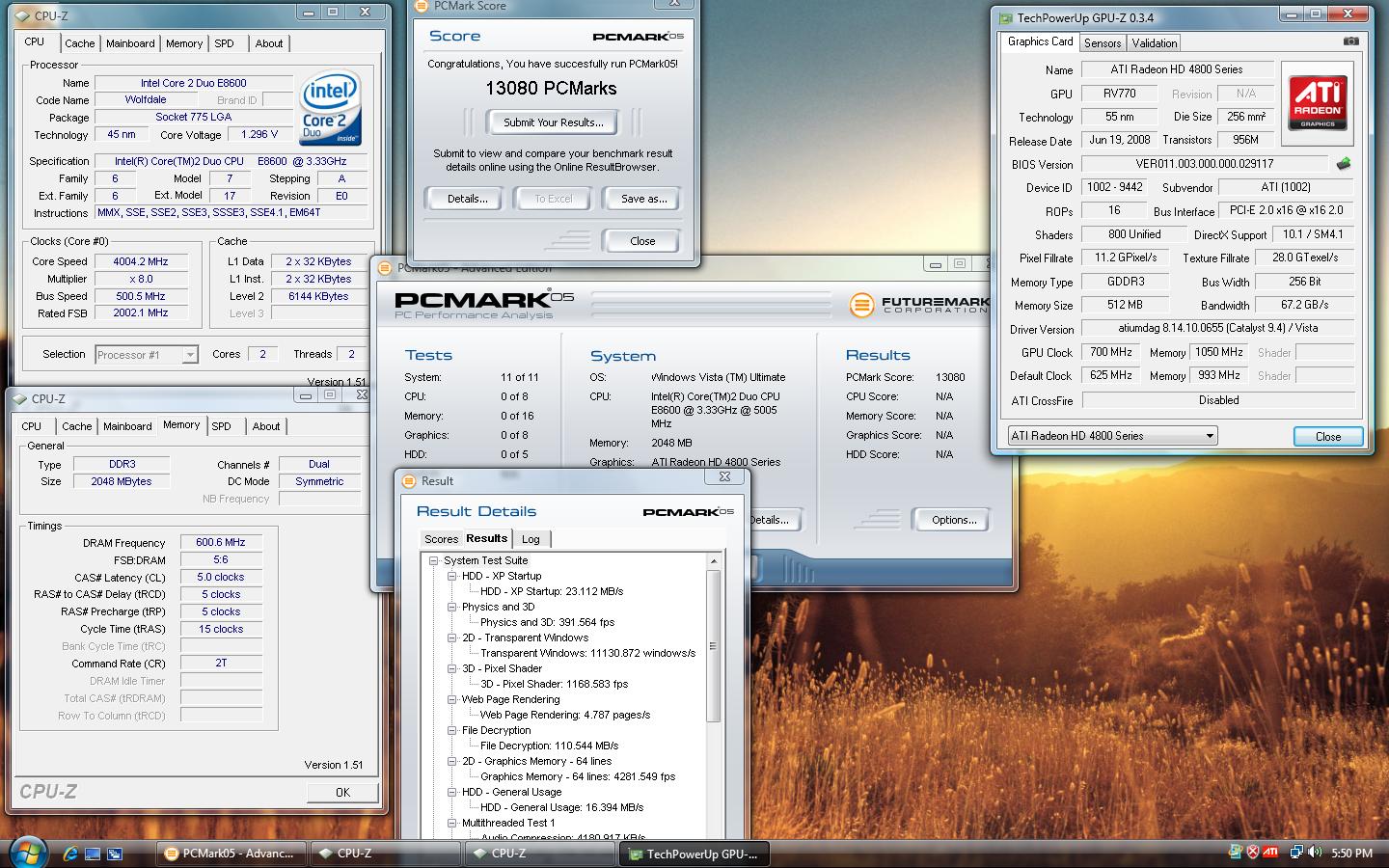1389x868 pixels.
Task: Open the ATI Catalyst tray icon
Action: coord(1271,853)
